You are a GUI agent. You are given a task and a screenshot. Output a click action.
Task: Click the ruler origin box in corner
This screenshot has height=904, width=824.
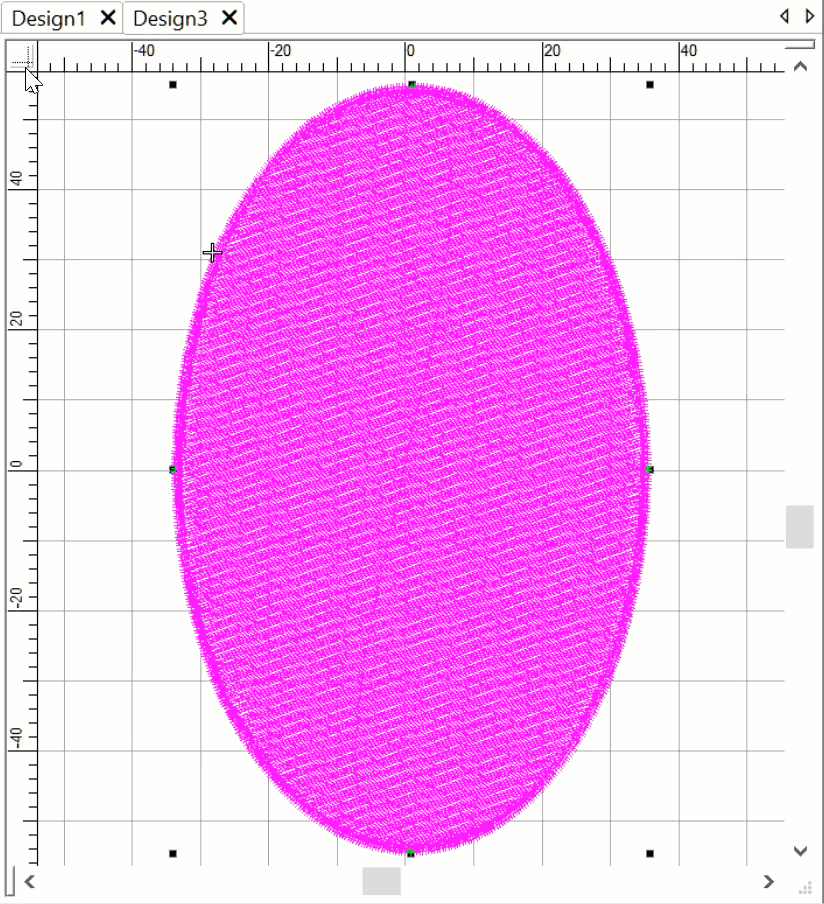pos(21,56)
